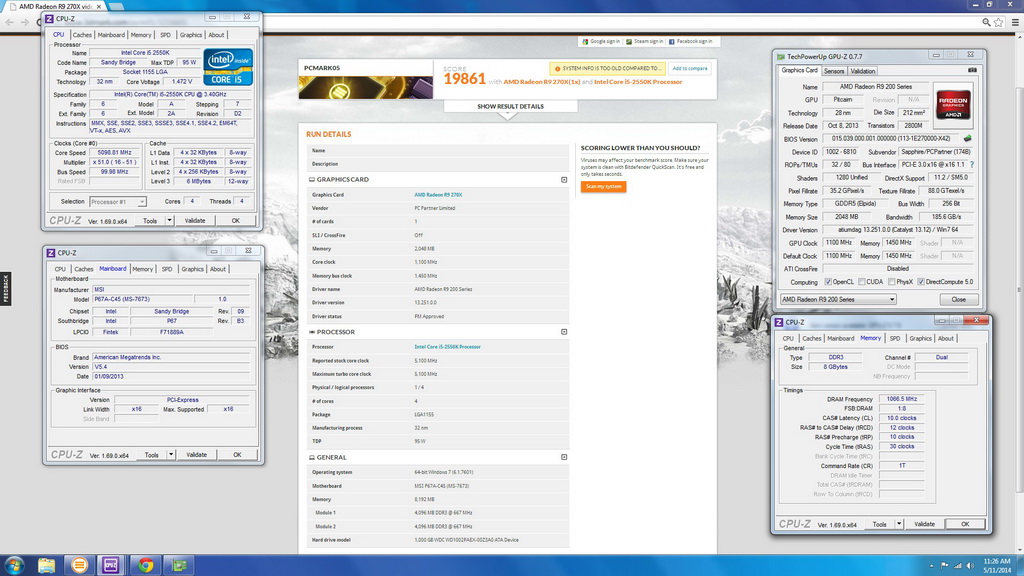Click the purple CPU-Z taskbar icon
The width and height of the screenshot is (1024, 576).
point(110,565)
